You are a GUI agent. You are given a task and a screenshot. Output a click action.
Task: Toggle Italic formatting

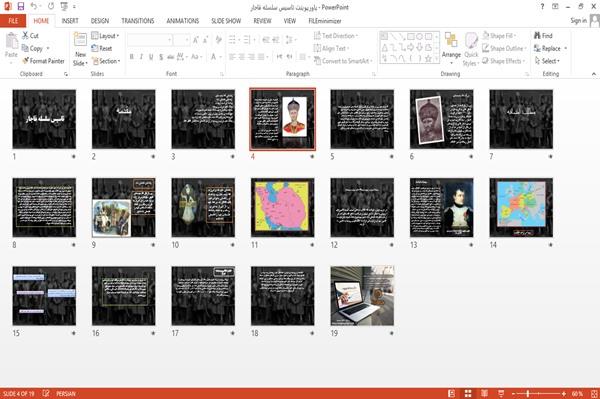(141, 57)
